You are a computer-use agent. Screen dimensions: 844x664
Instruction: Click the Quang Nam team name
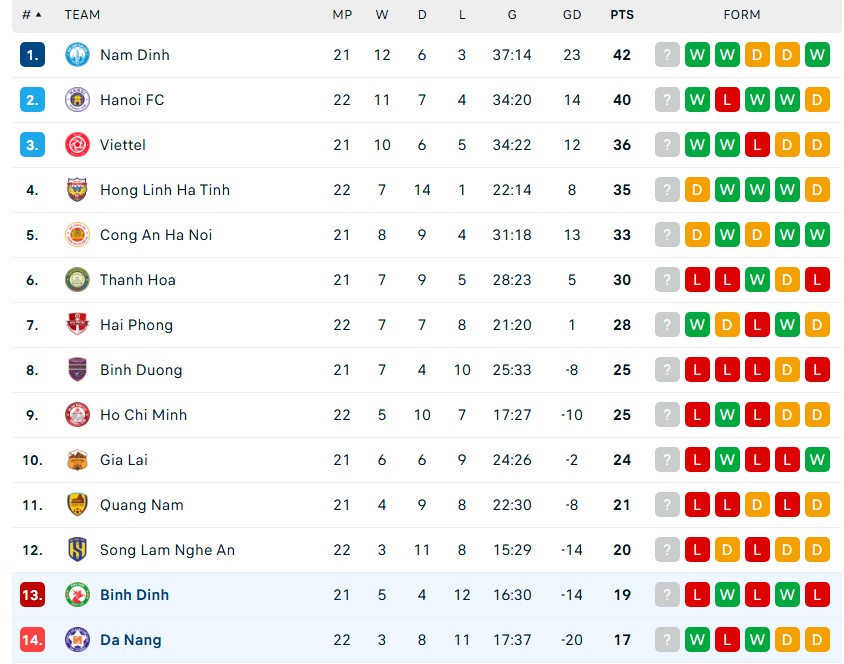coord(142,505)
